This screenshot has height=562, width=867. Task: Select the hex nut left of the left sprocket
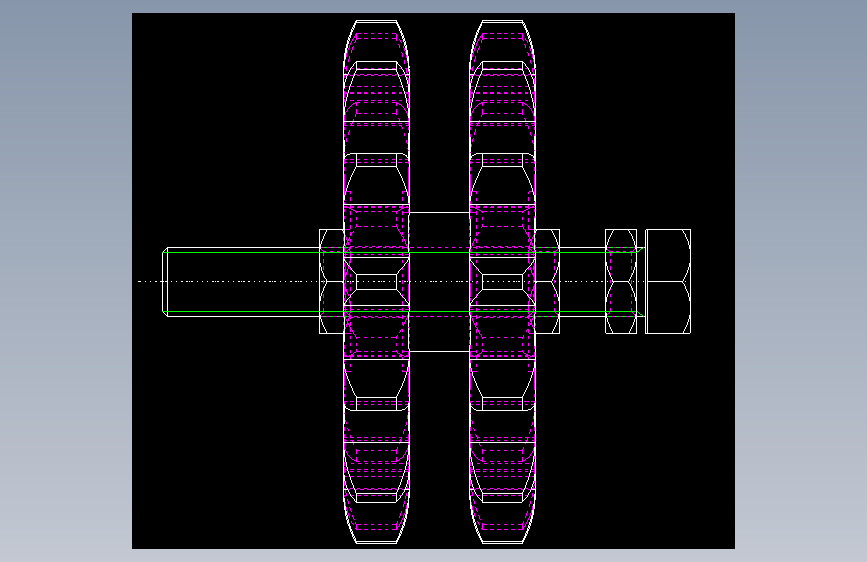pyautogui.click(x=331, y=282)
